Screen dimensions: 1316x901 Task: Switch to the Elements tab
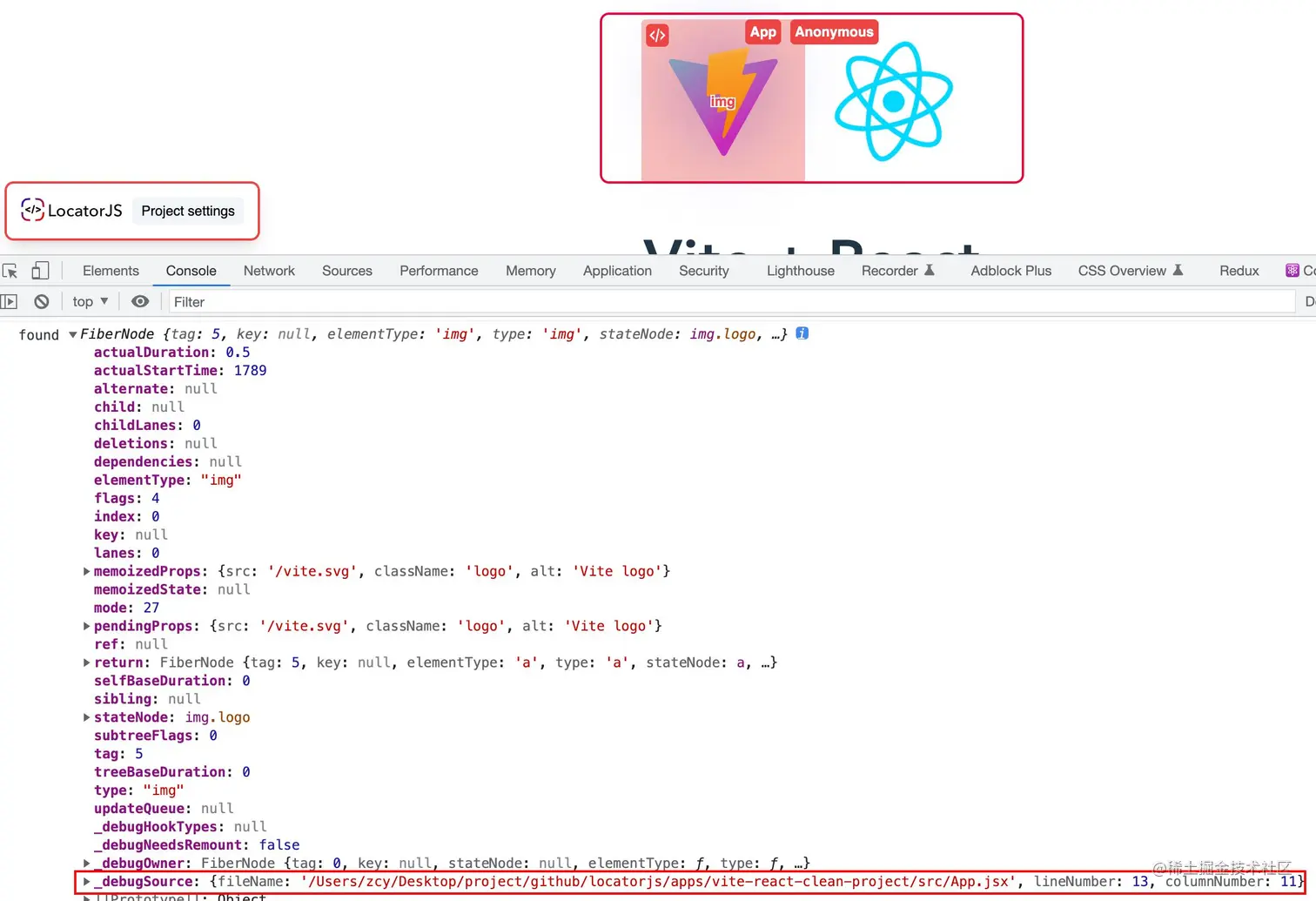[111, 271]
